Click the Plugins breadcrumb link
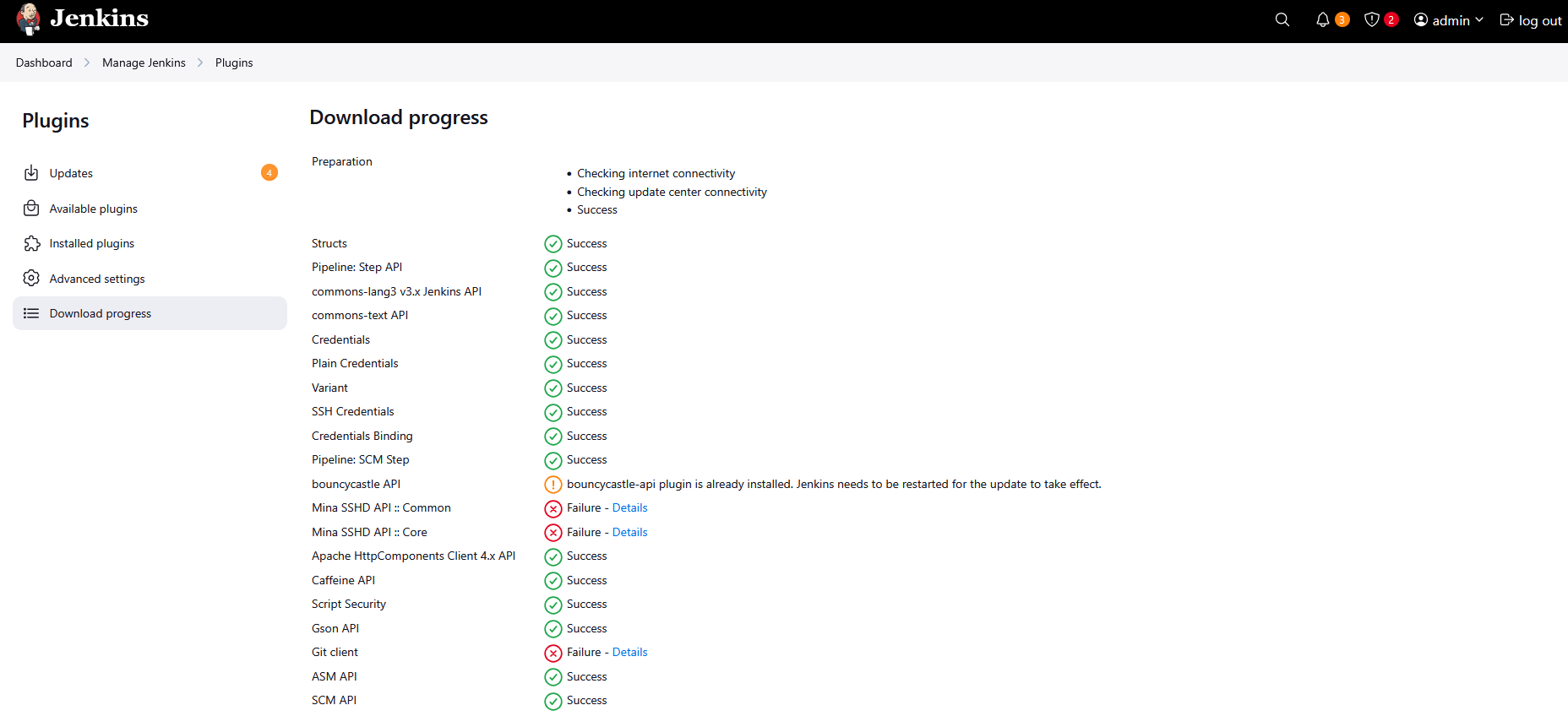1568x716 pixels. [234, 62]
